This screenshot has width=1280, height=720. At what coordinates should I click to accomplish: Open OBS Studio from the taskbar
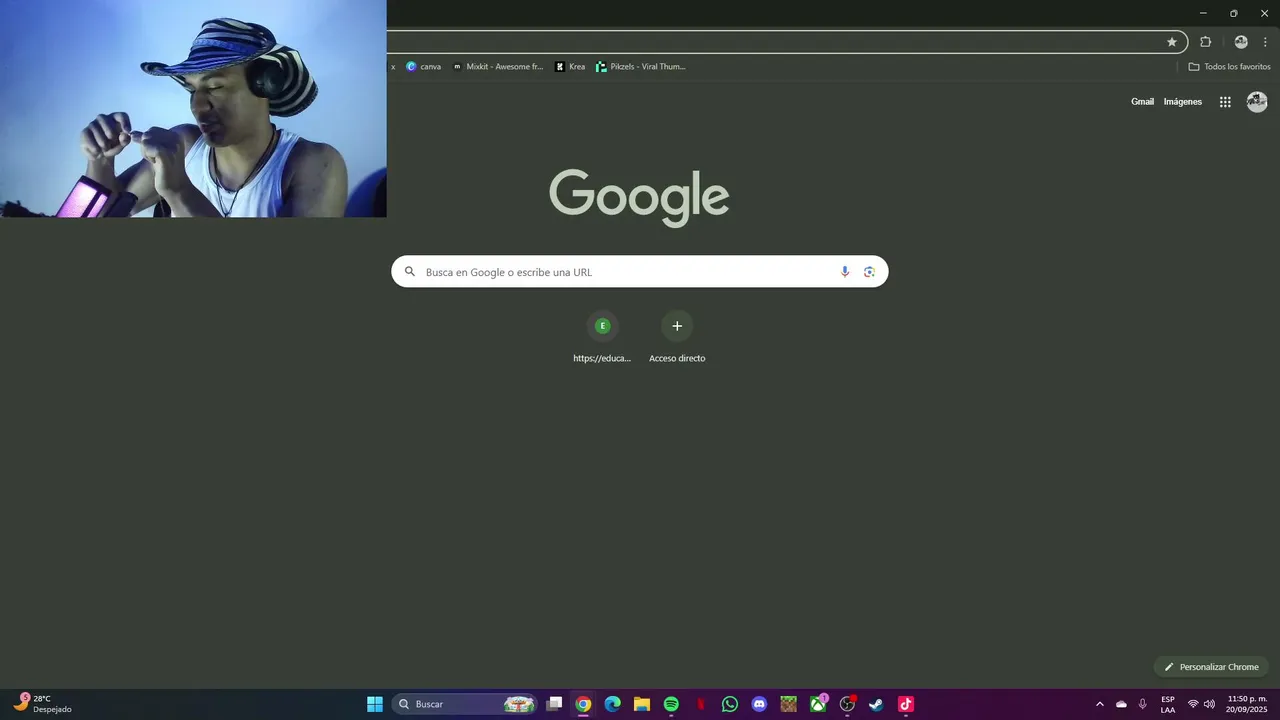click(847, 704)
